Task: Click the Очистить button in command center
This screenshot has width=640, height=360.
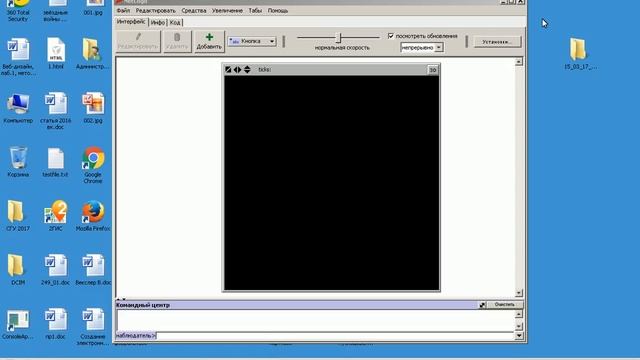Action: coord(504,304)
